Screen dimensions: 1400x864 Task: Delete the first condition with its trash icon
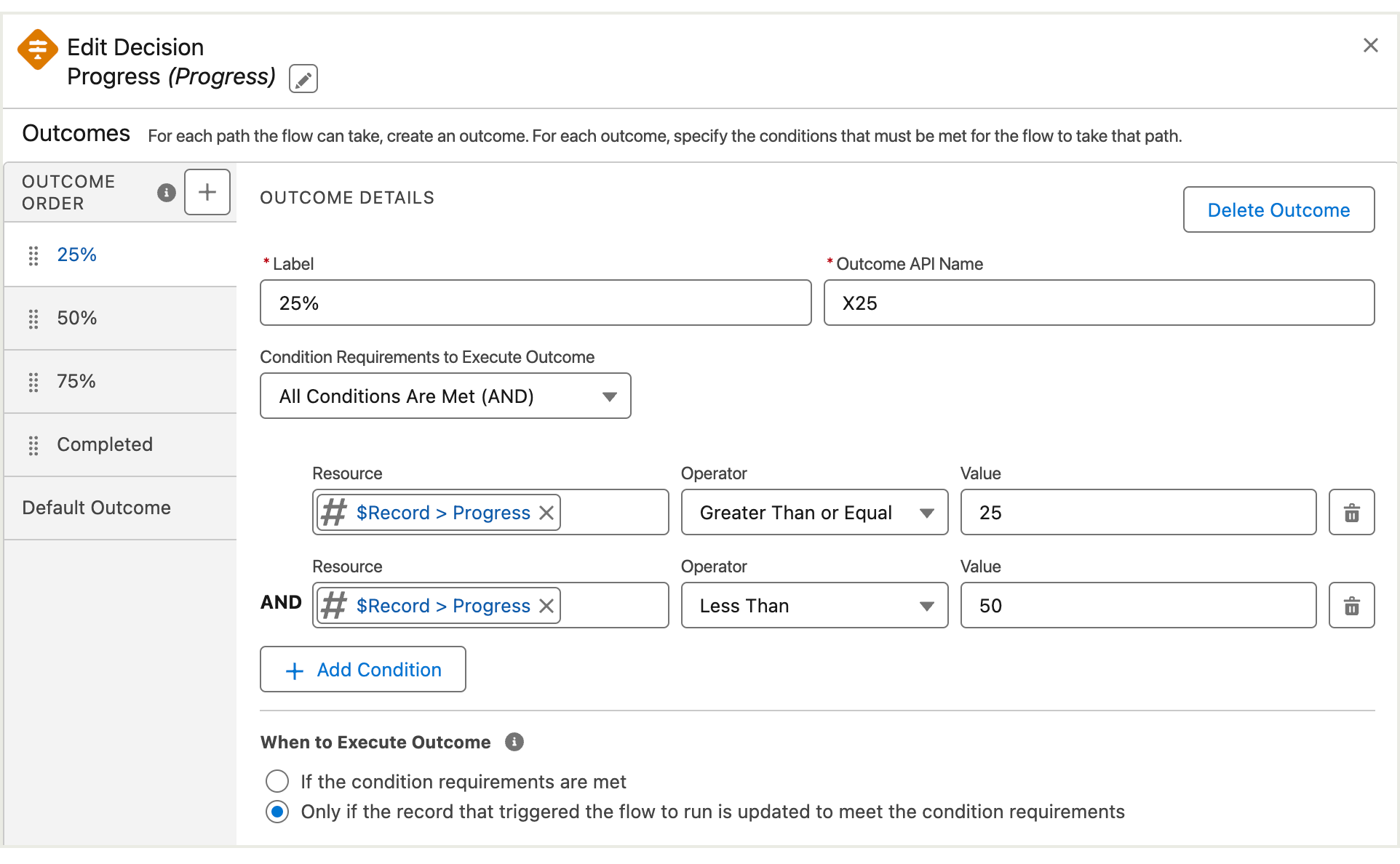click(1351, 512)
